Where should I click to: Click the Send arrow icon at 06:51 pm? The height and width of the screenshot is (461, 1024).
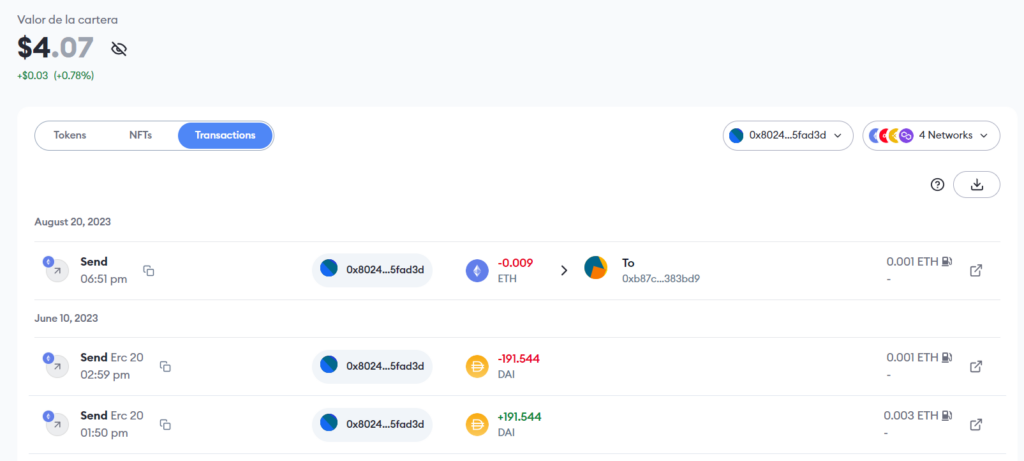pos(56,270)
